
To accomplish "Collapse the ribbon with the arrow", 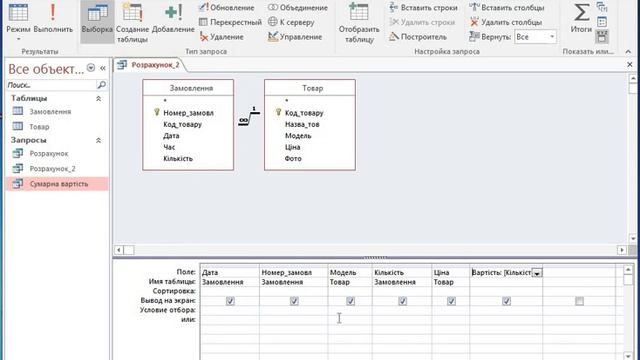I will (628, 51).
